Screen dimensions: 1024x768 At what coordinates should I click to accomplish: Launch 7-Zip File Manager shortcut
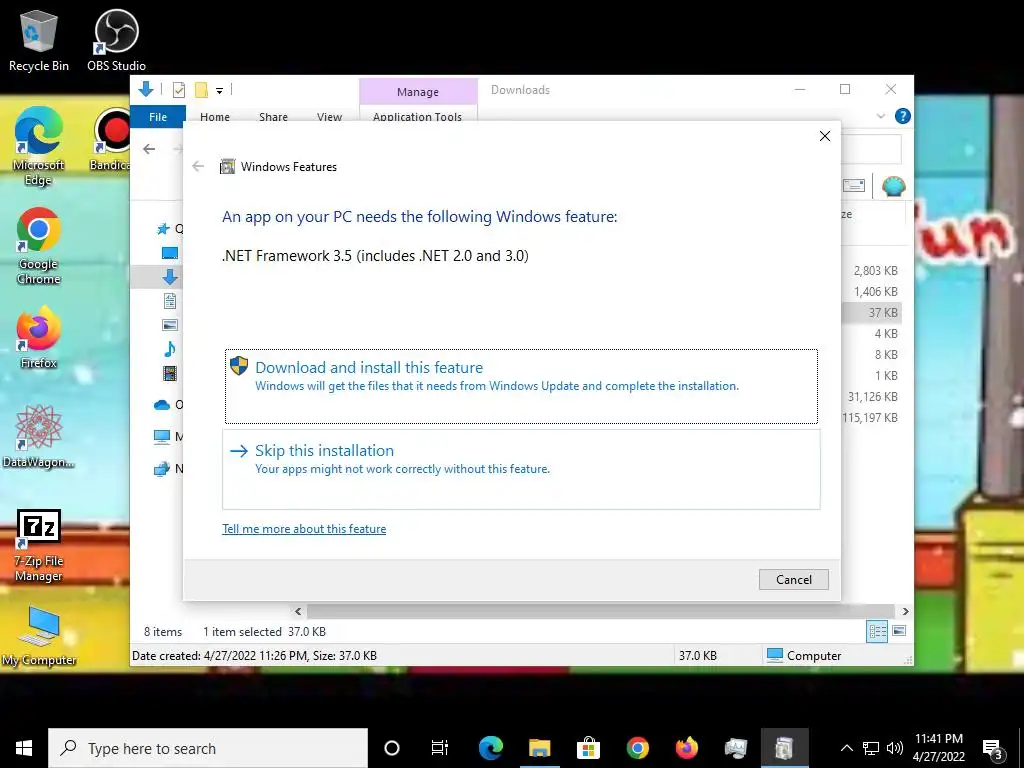[39, 545]
